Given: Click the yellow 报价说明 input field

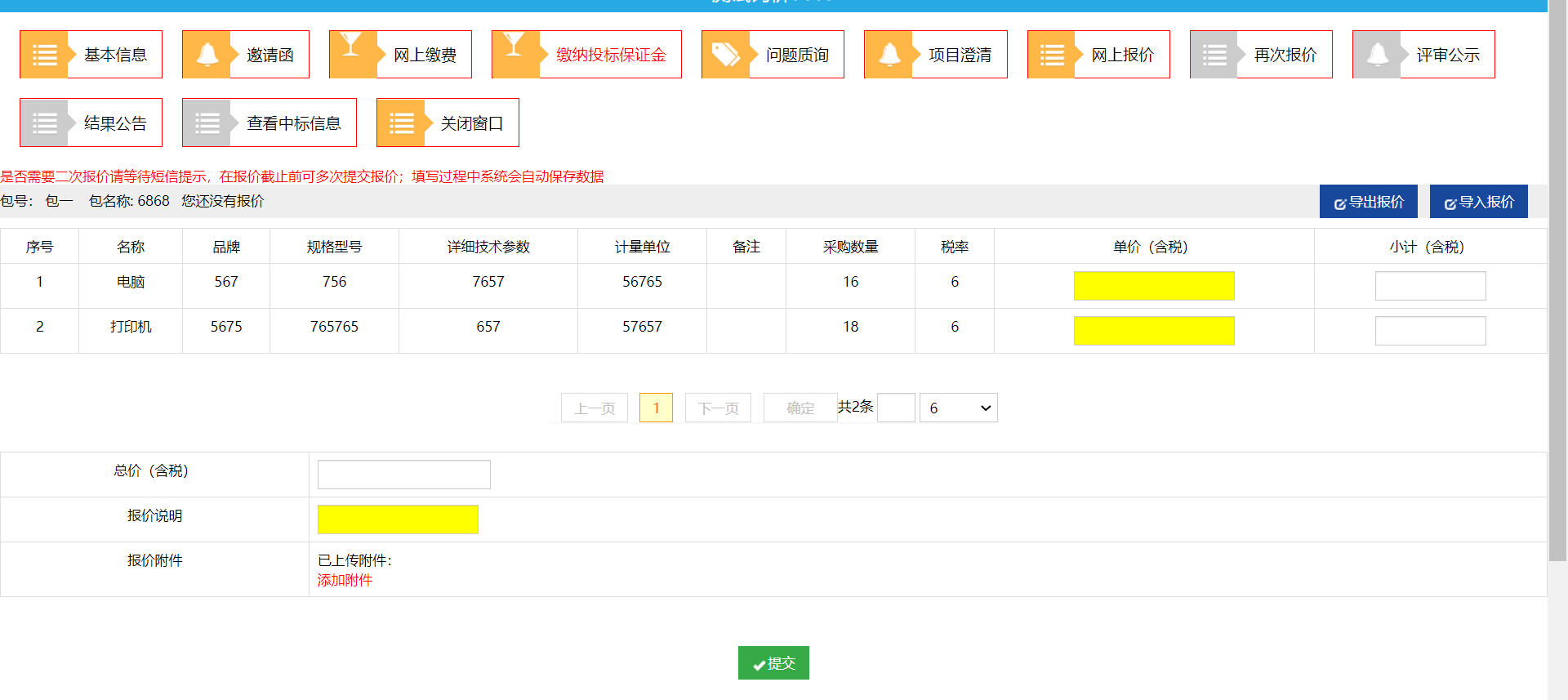Looking at the screenshot, I should [398, 519].
